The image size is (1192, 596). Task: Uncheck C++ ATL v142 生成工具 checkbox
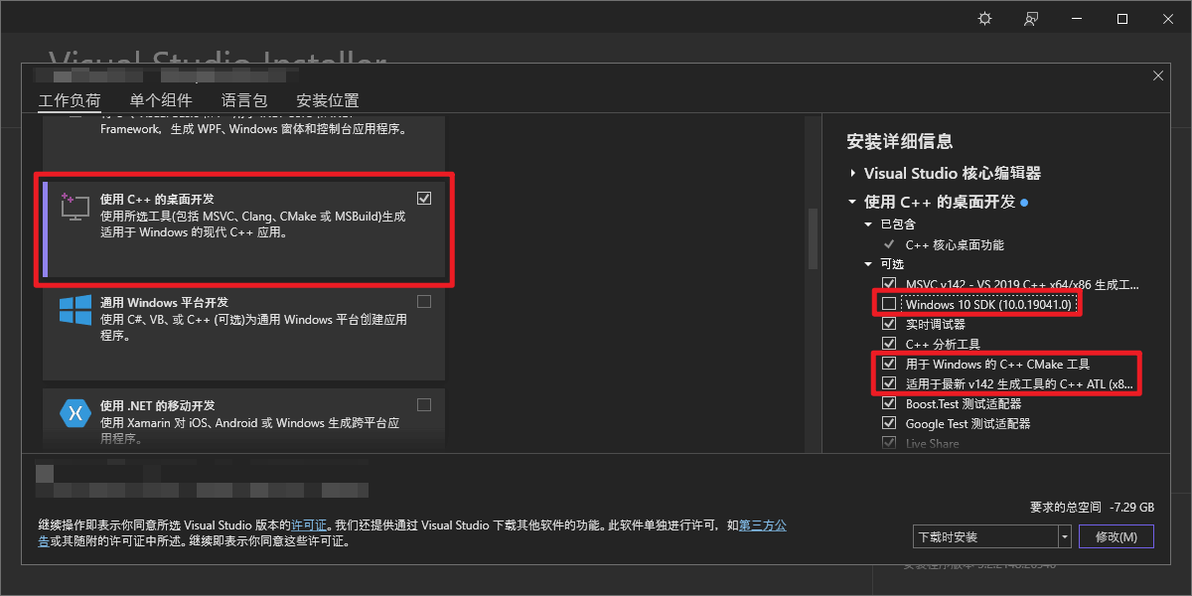coord(889,383)
